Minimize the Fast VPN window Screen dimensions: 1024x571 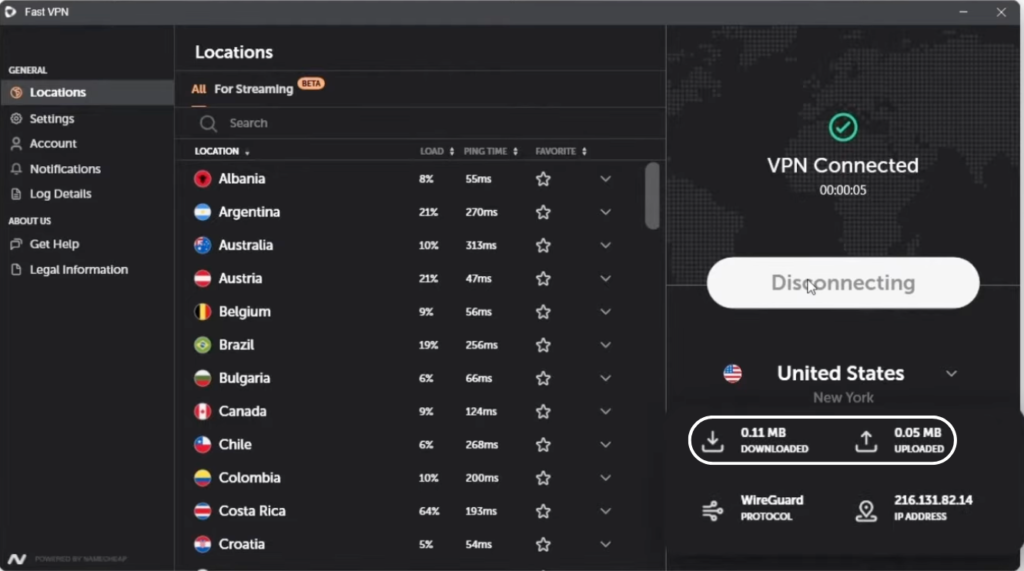pos(963,12)
